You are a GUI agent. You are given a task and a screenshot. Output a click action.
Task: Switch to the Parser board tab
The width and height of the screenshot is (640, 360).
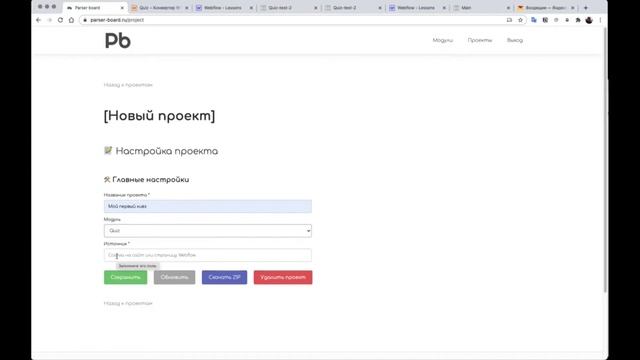point(95,8)
